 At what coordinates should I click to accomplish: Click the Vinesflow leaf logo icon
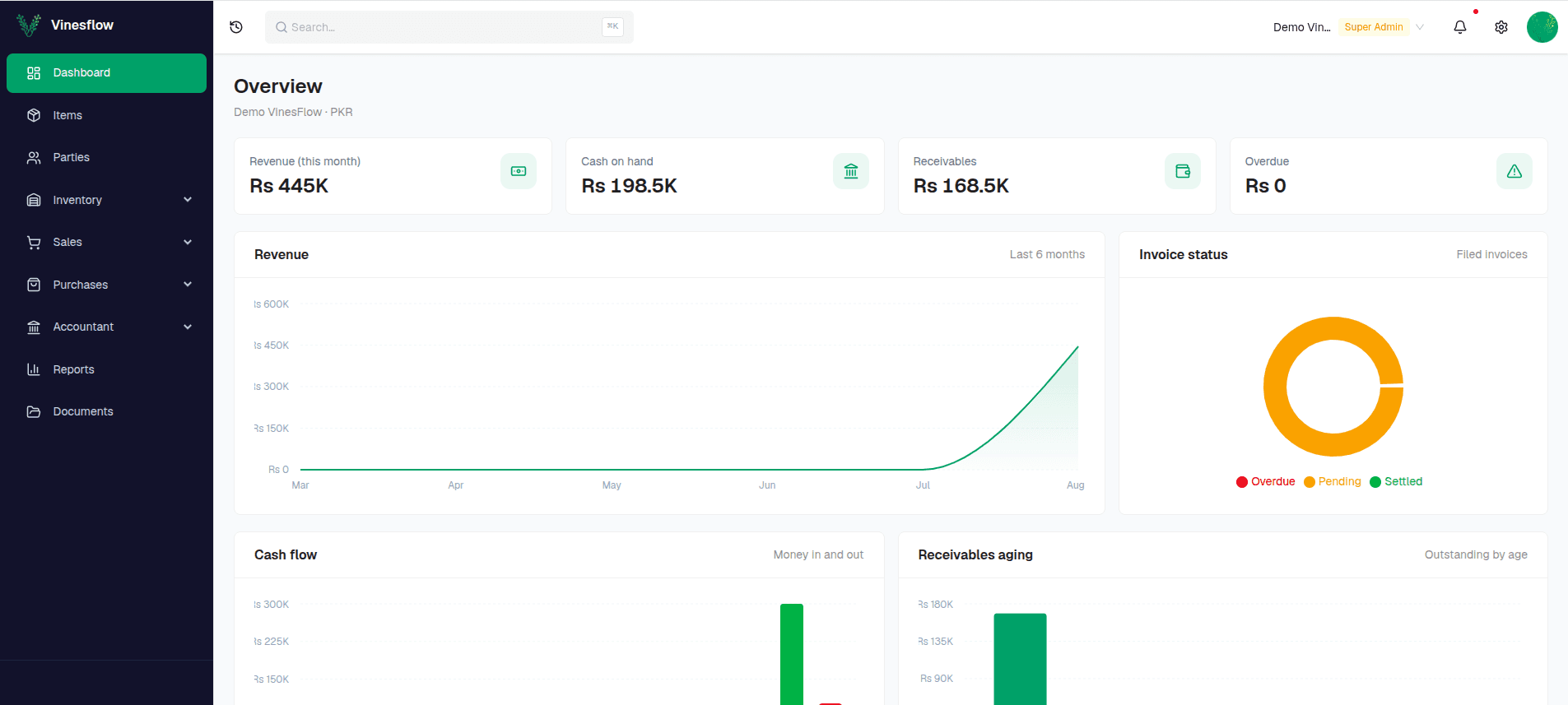(29, 26)
